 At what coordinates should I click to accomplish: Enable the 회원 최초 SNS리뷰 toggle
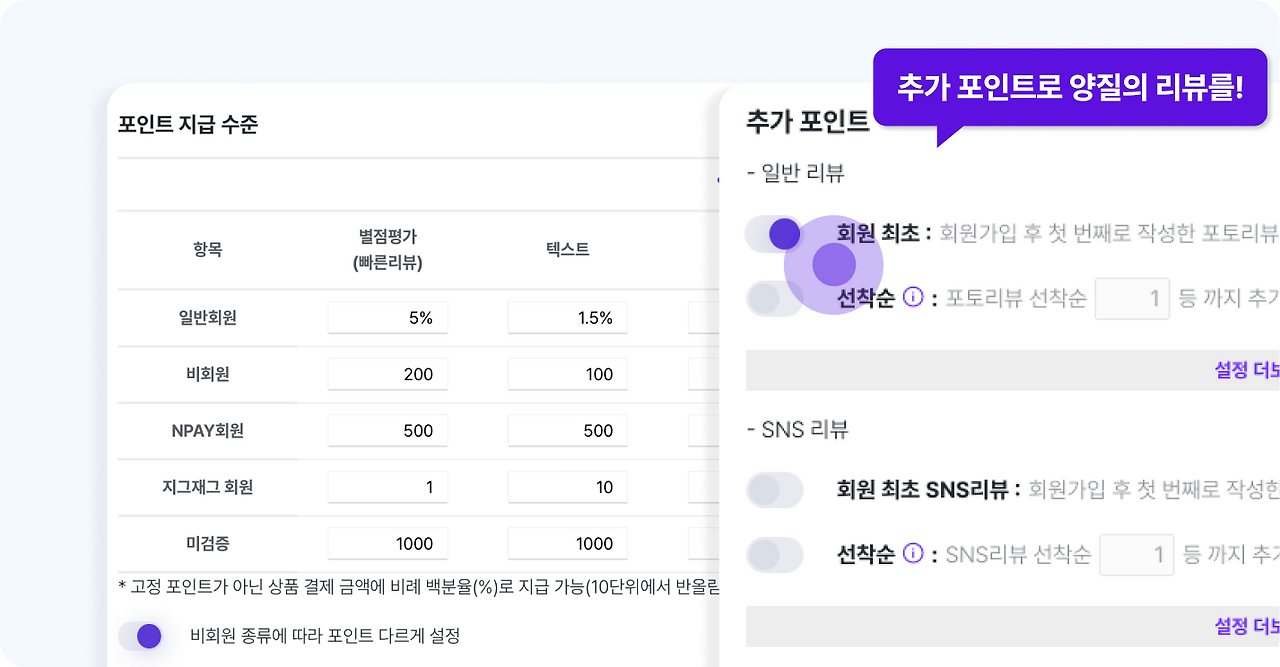(x=775, y=490)
